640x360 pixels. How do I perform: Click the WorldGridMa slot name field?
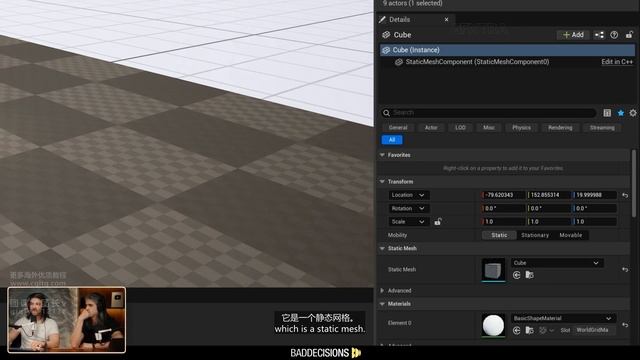pos(594,330)
